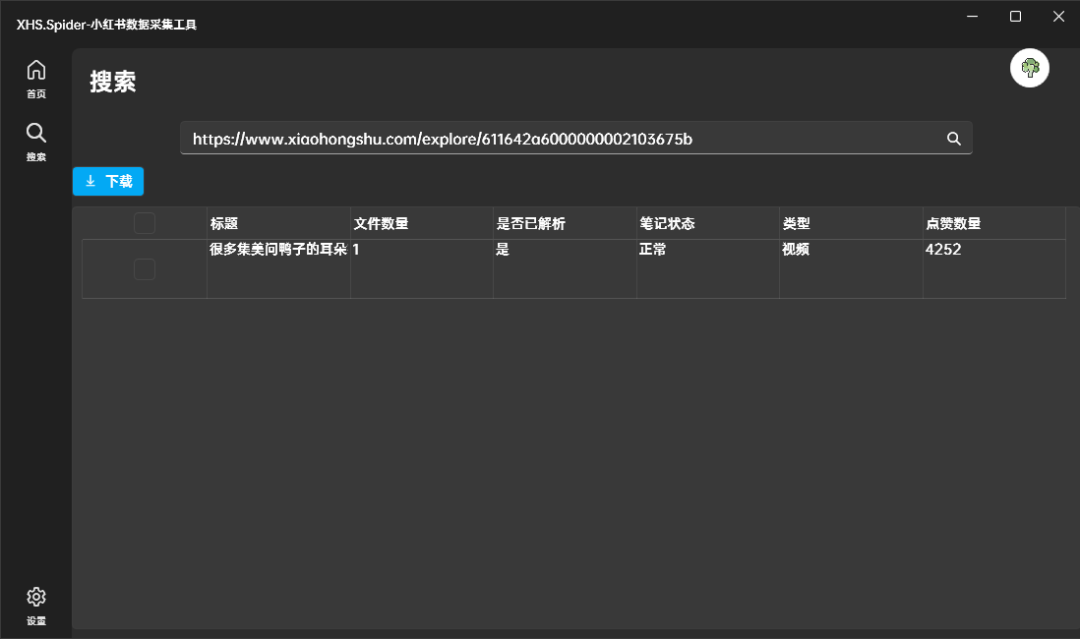Click the 是否已解析 column header
The width and height of the screenshot is (1080, 639).
(x=565, y=223)
